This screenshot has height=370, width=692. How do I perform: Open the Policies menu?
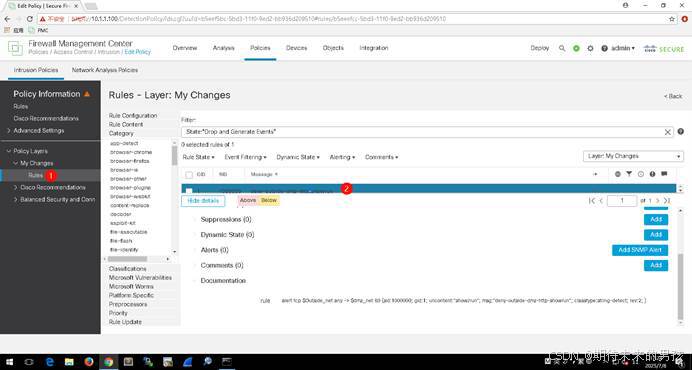(x=260, y=48)
